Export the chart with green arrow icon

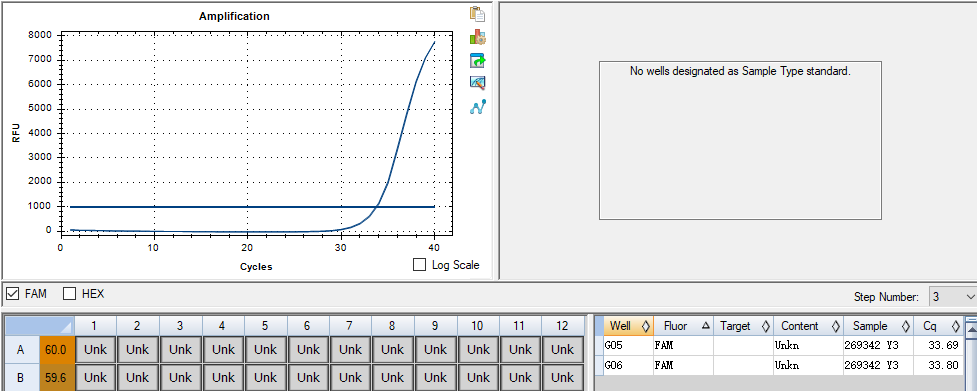tap(478, 60)
